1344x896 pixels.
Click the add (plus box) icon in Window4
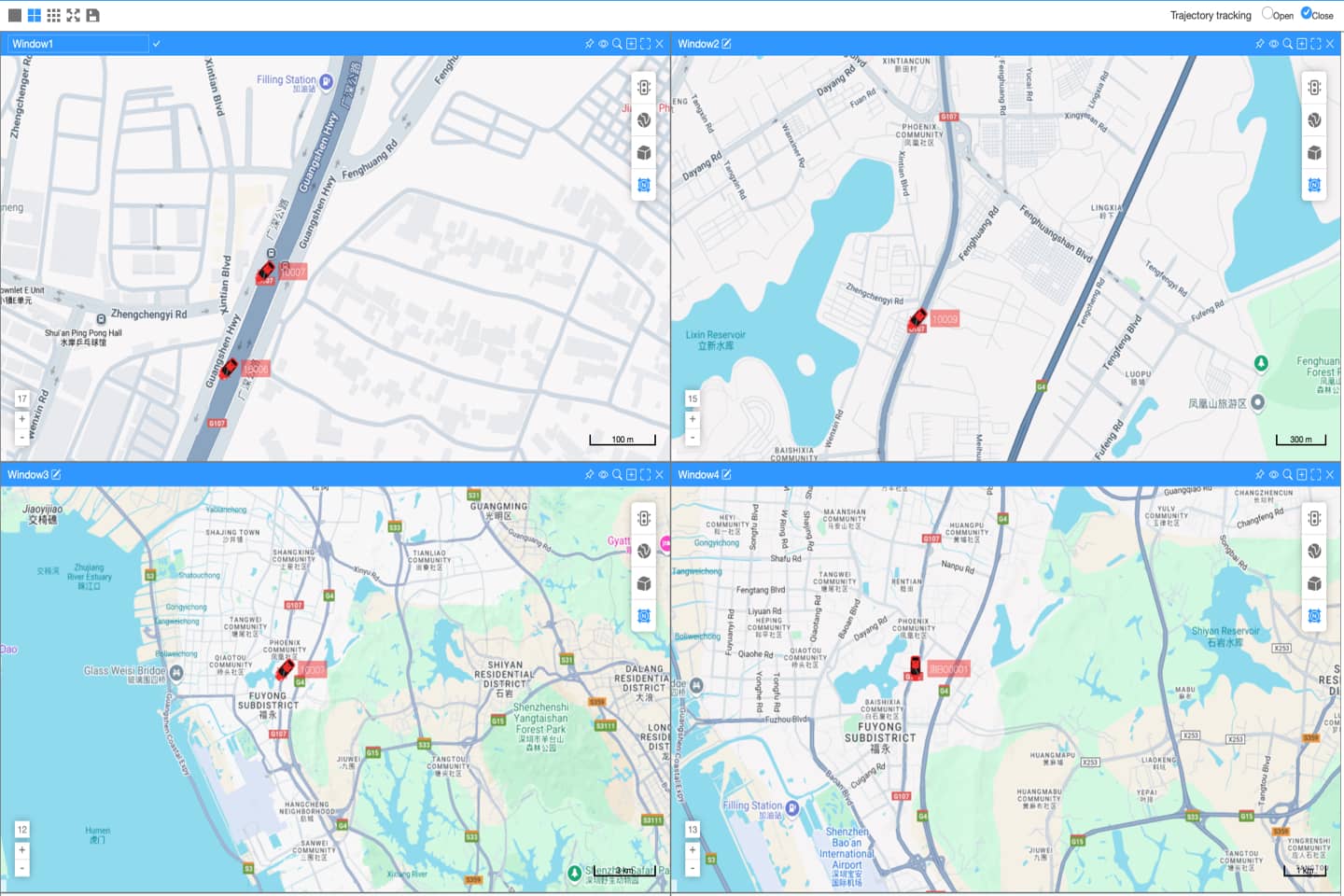click(1301, 475)
